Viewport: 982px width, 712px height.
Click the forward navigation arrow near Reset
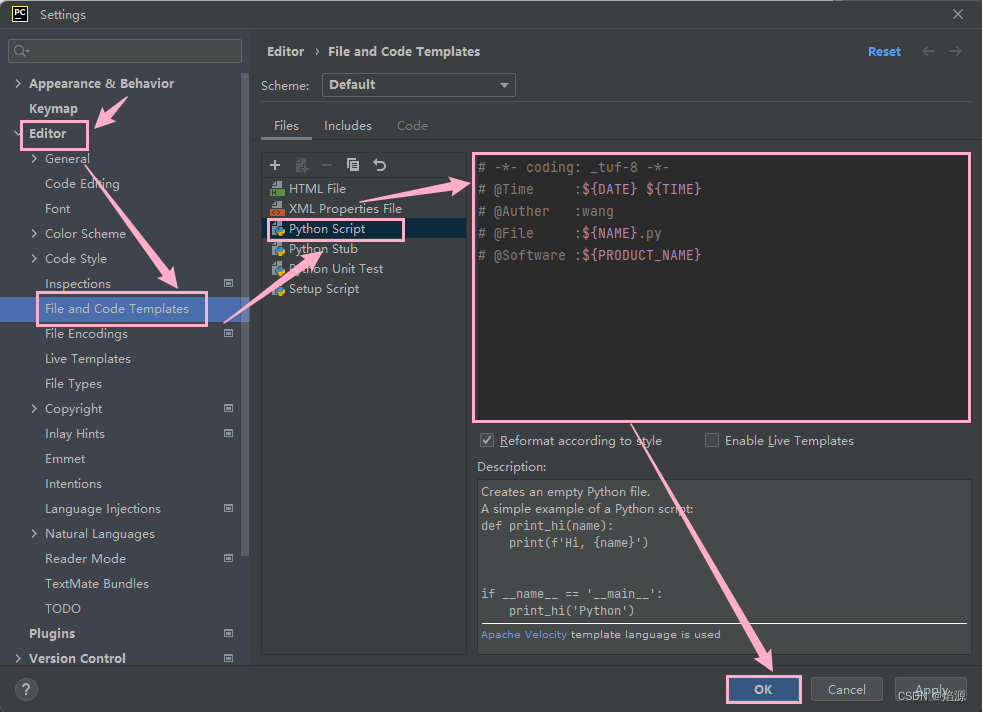(957, 51)
